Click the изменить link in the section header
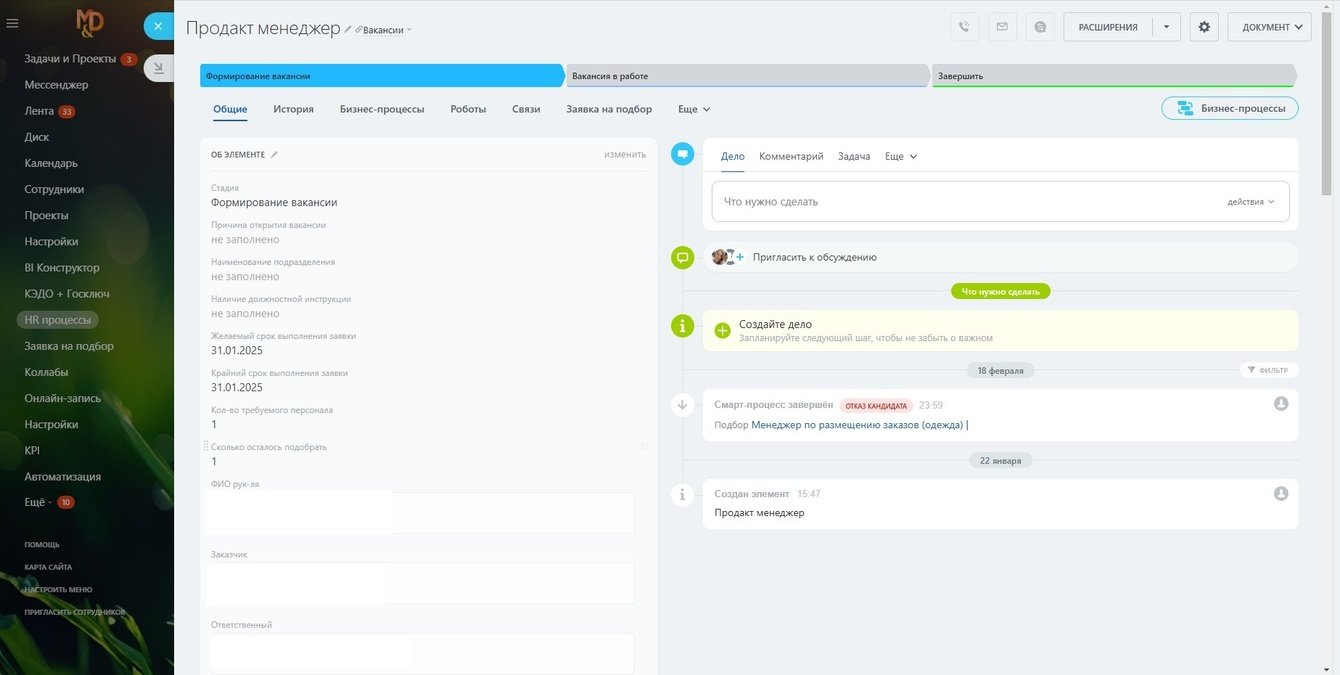Screen dimensions: 1340x675 (625, 155)
